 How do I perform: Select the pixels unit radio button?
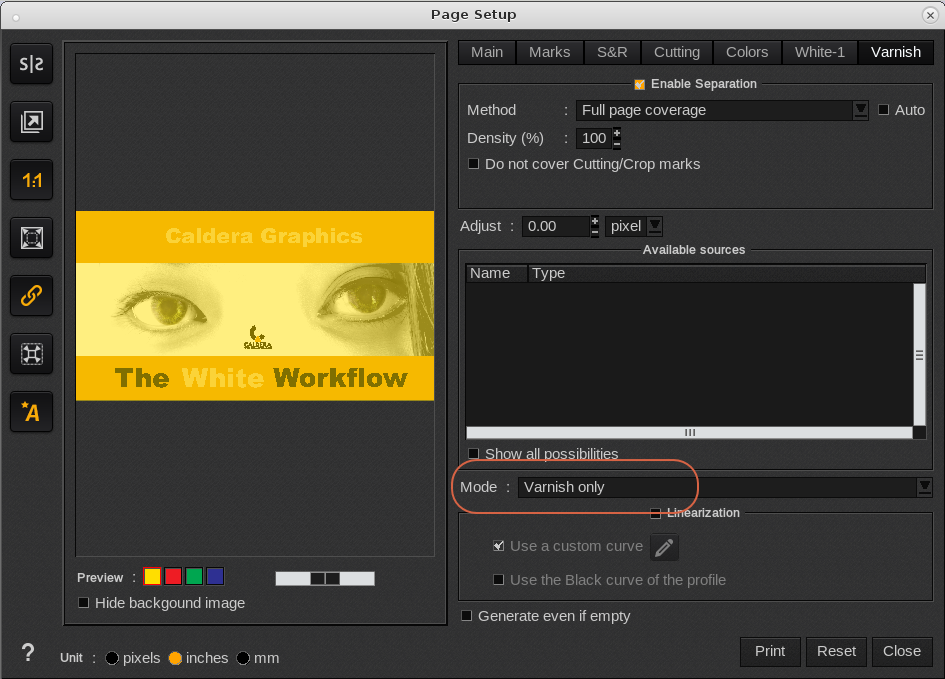(112, 658)
